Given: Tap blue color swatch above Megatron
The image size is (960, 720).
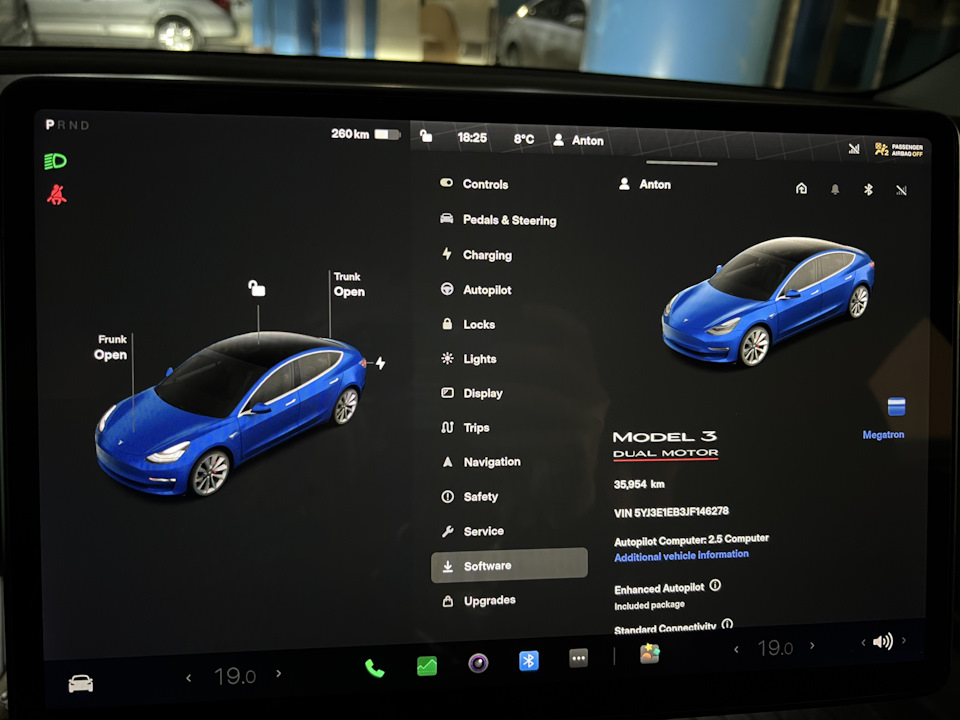Looking at the screenshot, I should coord(896,407).
